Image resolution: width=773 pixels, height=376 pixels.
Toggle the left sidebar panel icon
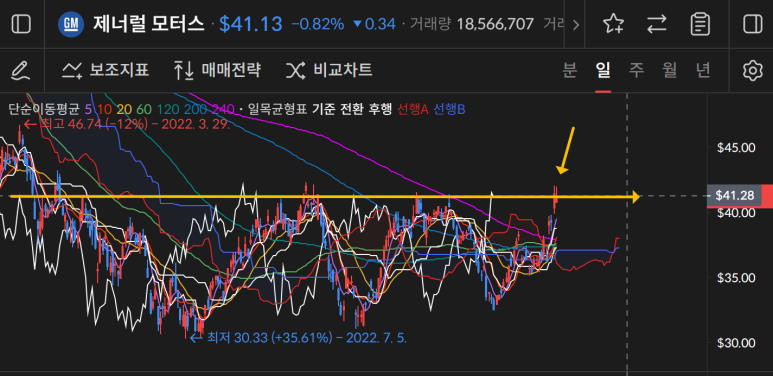[x=21, y=24]
